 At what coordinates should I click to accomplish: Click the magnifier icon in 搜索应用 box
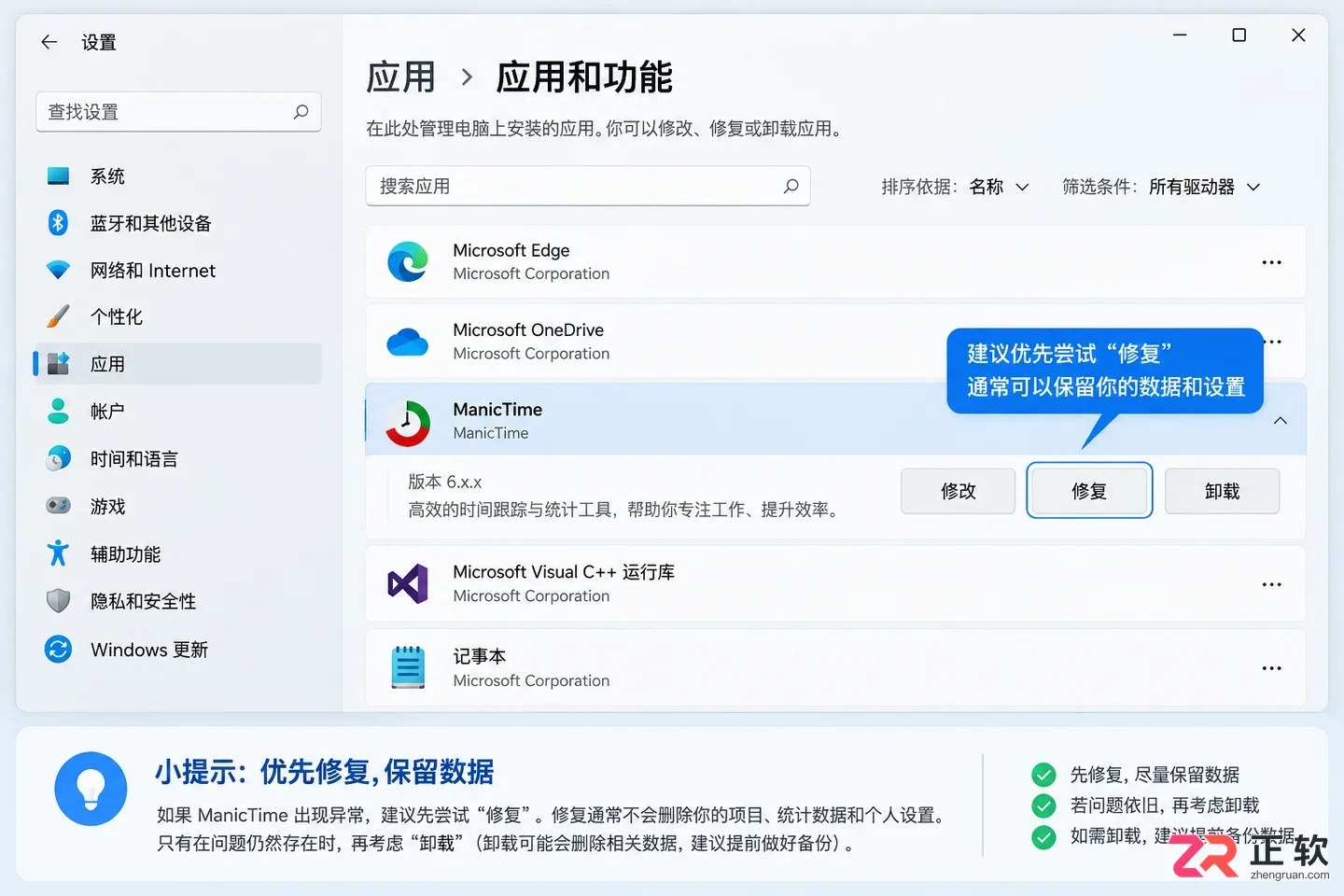[x=791, y=187]
